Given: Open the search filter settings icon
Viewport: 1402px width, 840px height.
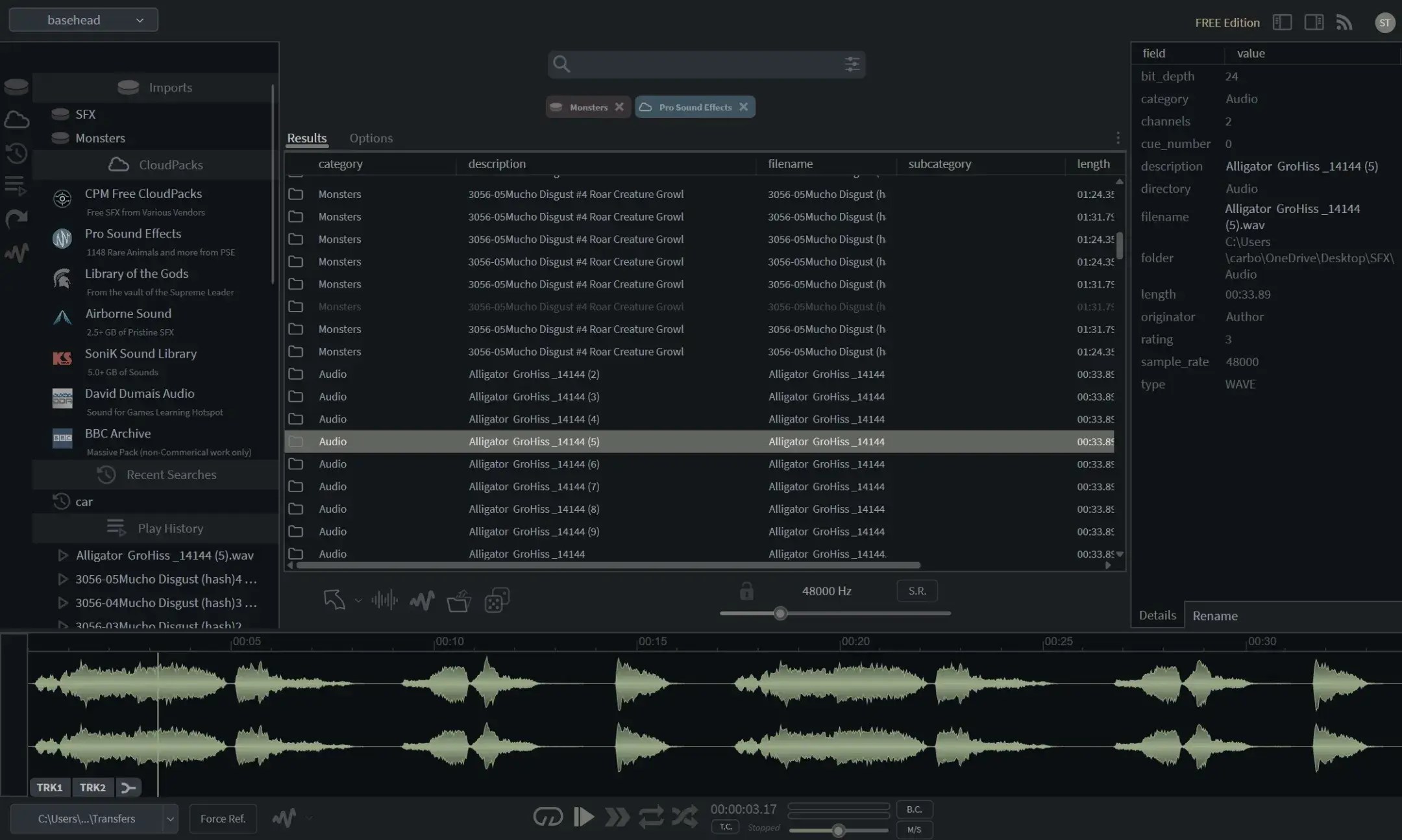Looking at the screenshot, I should (x=852, y=64).
